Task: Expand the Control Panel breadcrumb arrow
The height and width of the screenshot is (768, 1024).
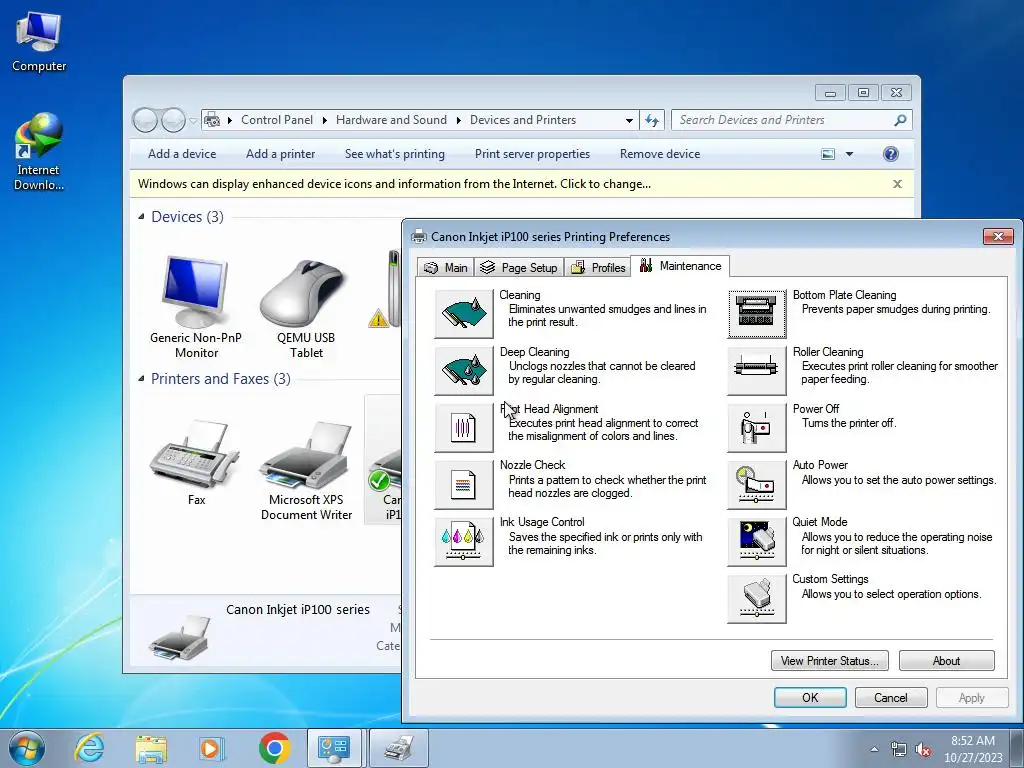Action: coord(325,120)
